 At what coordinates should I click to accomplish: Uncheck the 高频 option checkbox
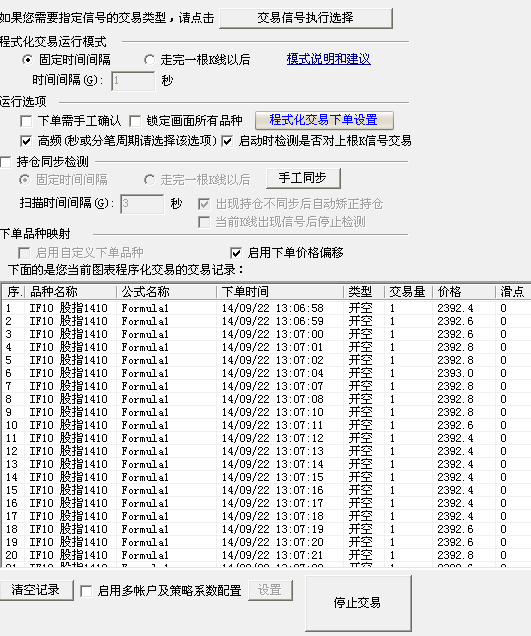(x=26, y=141)
